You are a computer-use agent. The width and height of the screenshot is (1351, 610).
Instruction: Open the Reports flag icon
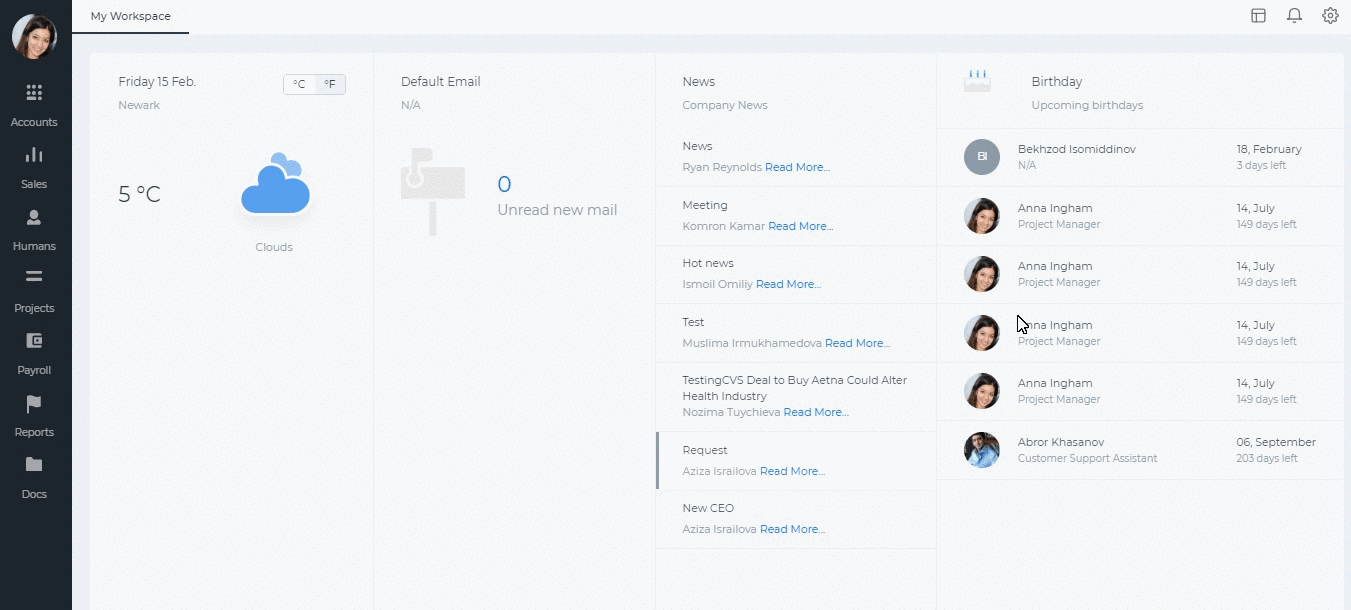34,403
